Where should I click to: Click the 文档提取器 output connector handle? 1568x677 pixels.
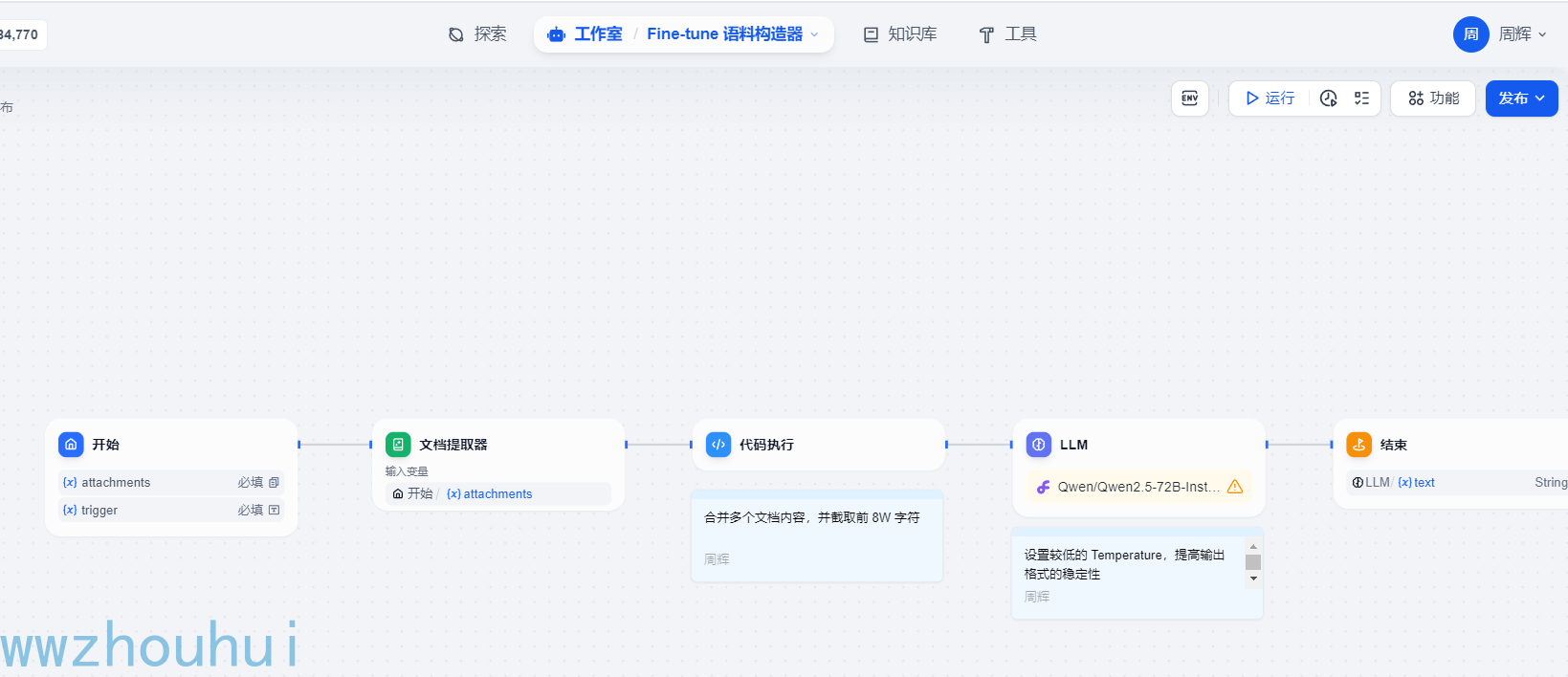pyautogui.click(x=627, y=445)
